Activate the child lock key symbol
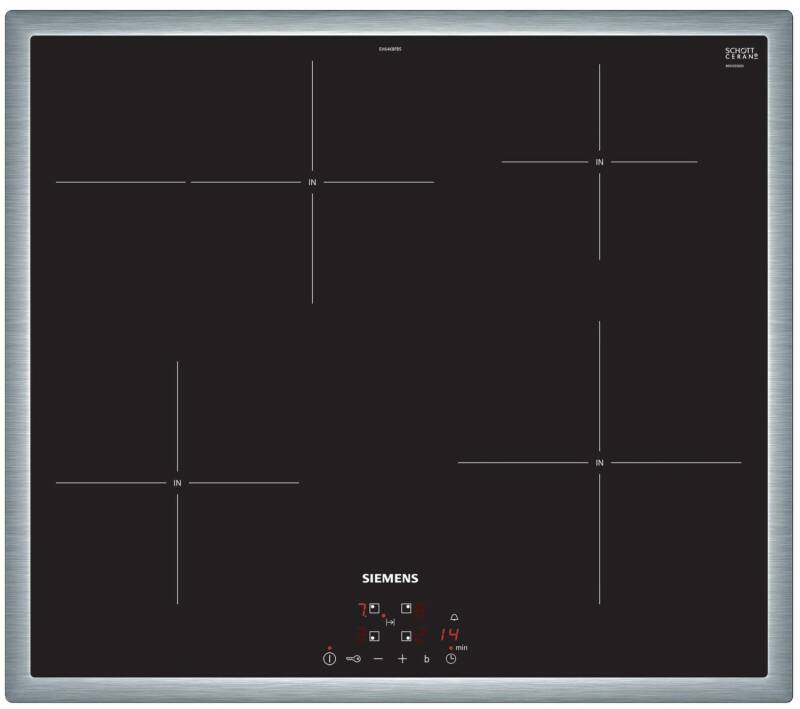 353,659
